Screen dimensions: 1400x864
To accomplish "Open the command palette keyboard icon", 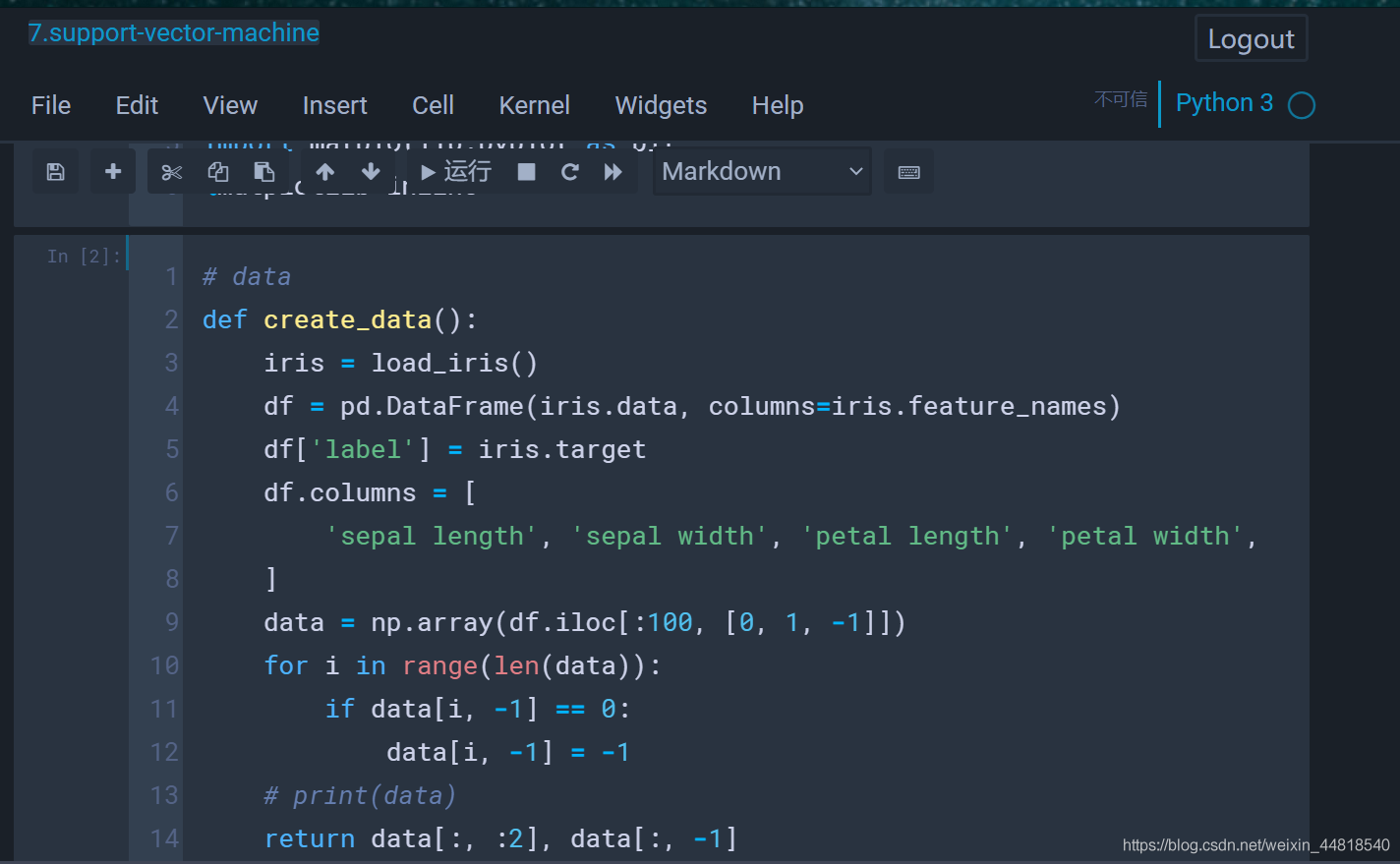I will tap(909, 172).
